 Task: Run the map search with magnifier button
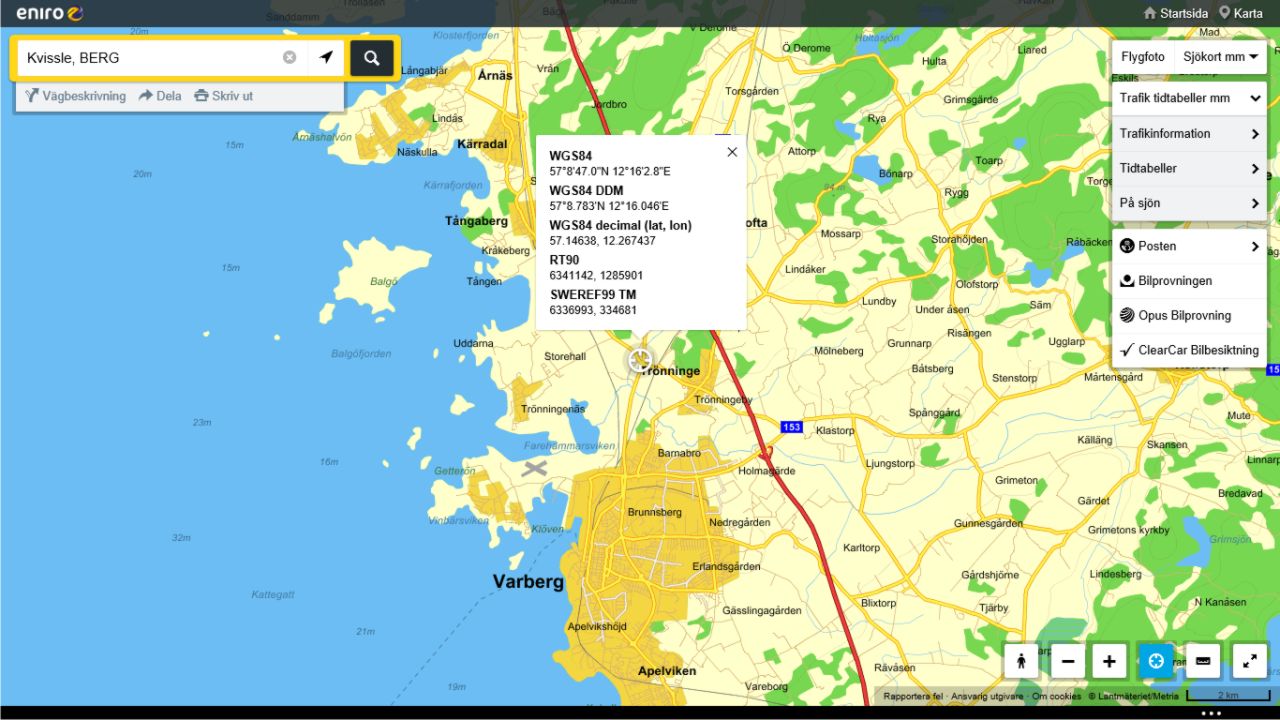pyautogui.click(x=372, y=58)
